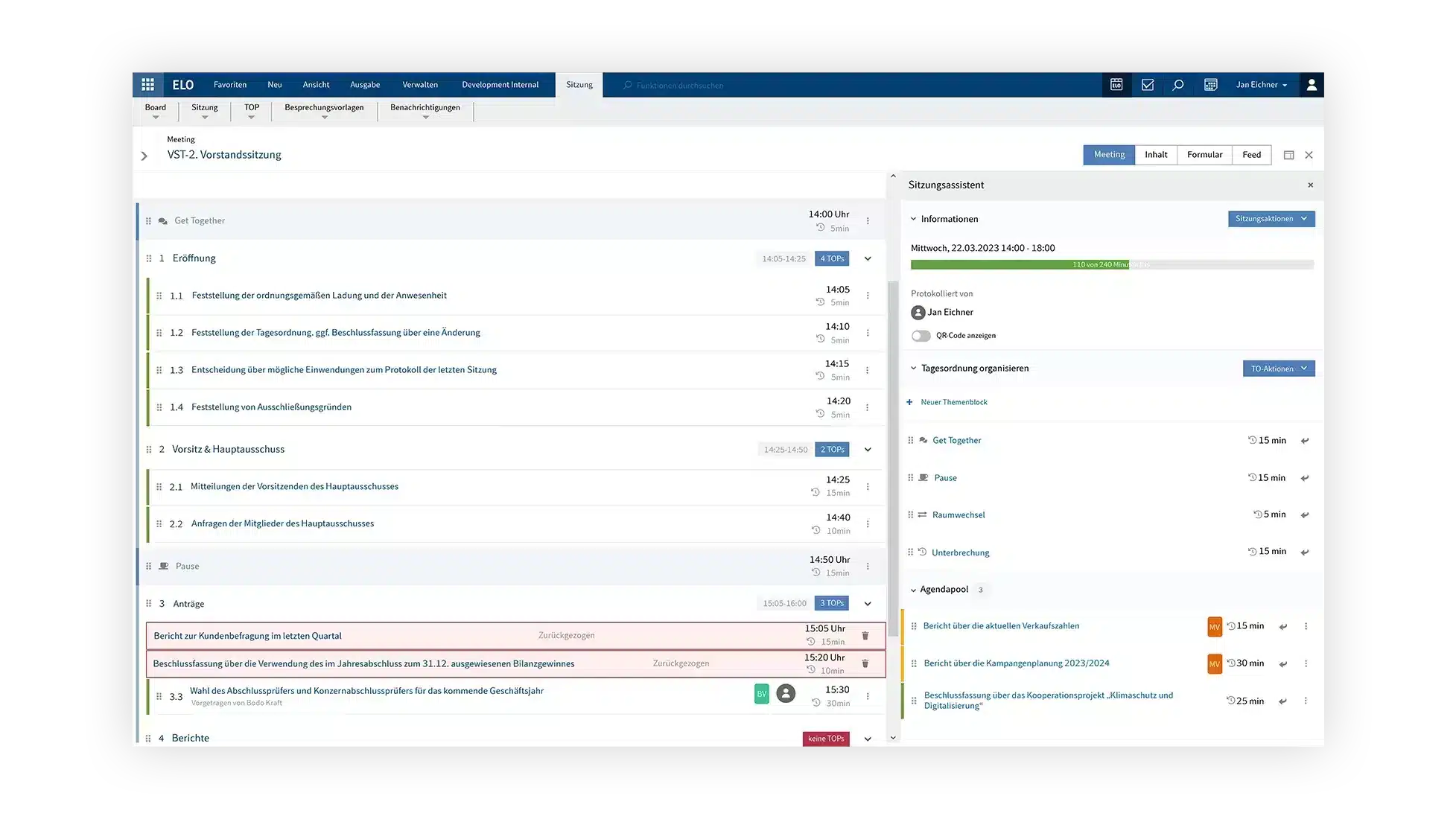
Task: Open the TO-Aktionen dropdown
Action: click(1278, 369)
